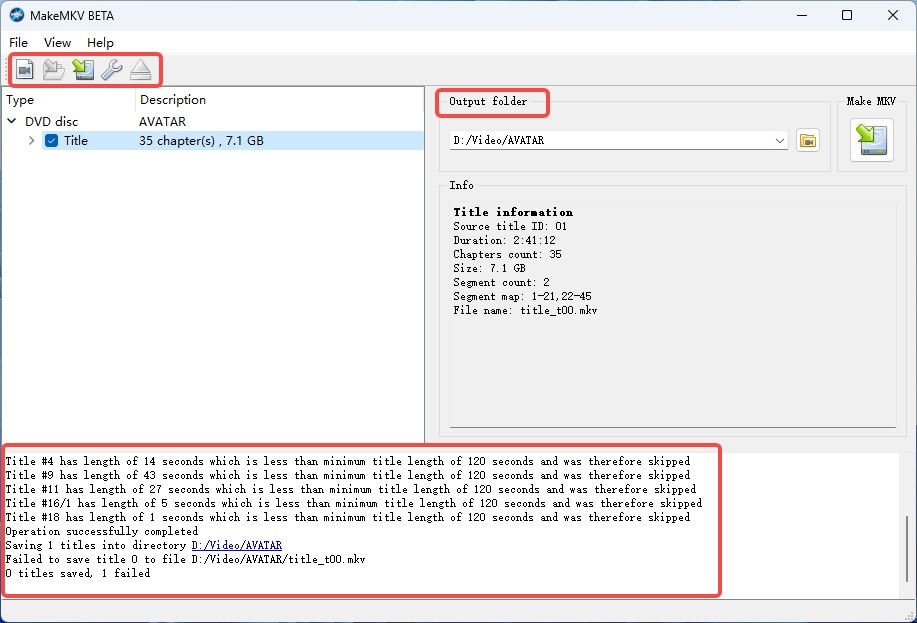Follow the D:/Video/AVATAR link in the log
This screenshot has width=917, height=623.
click(236, 545)
